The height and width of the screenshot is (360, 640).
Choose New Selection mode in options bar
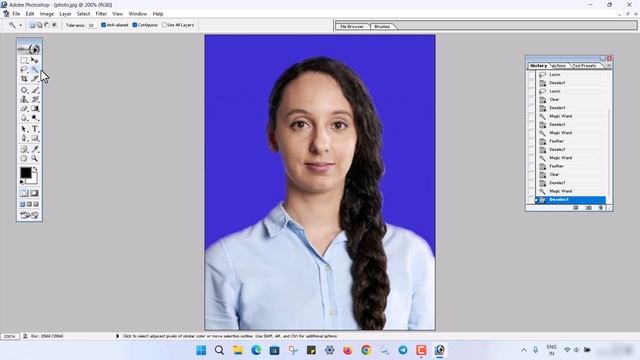[32, 25]
